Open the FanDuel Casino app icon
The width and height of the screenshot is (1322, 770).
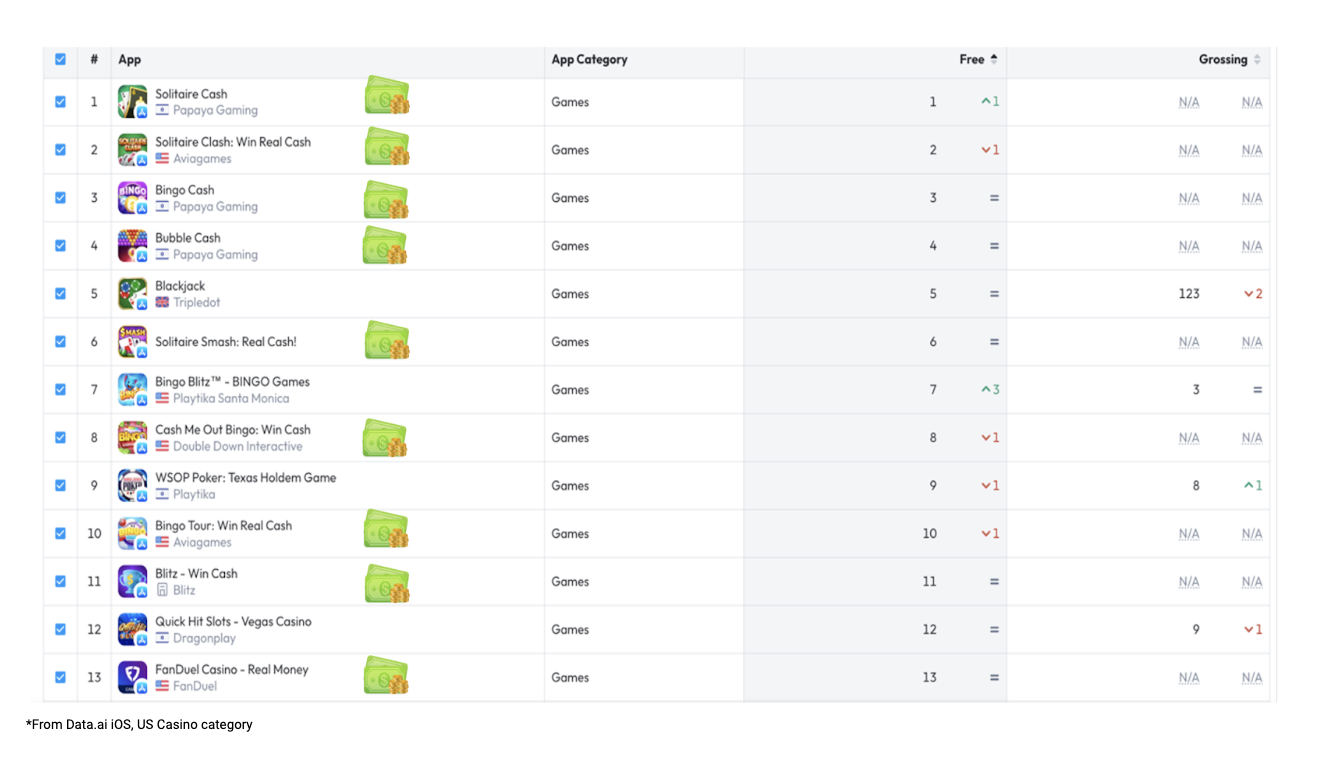pos(133,678)
